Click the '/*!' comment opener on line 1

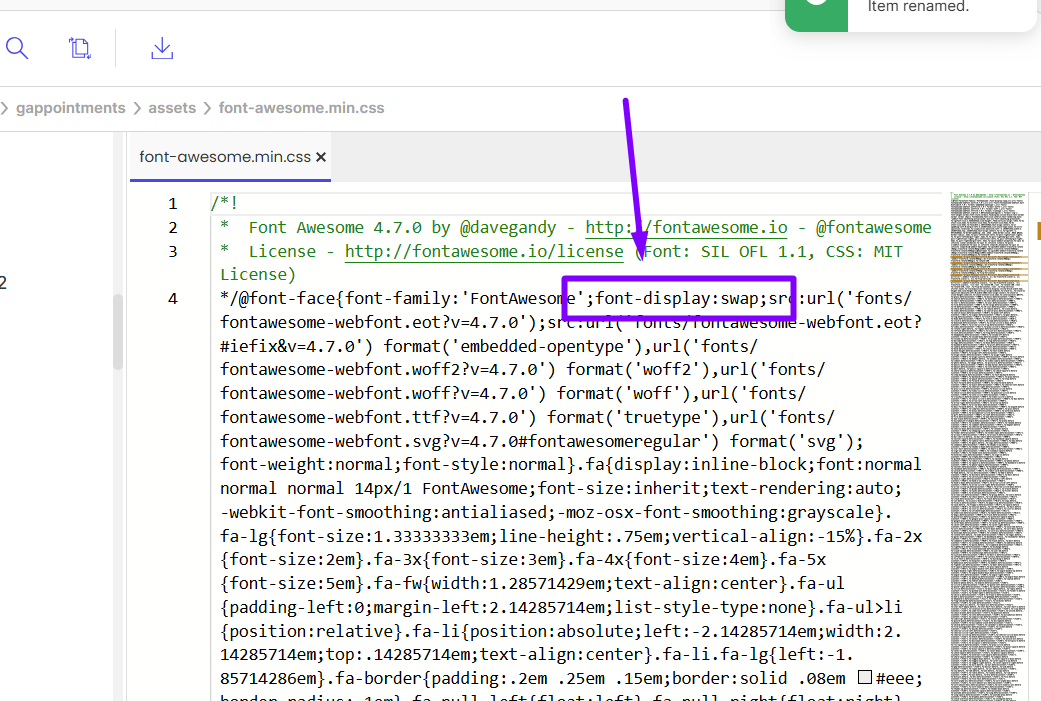pos(224,203)
